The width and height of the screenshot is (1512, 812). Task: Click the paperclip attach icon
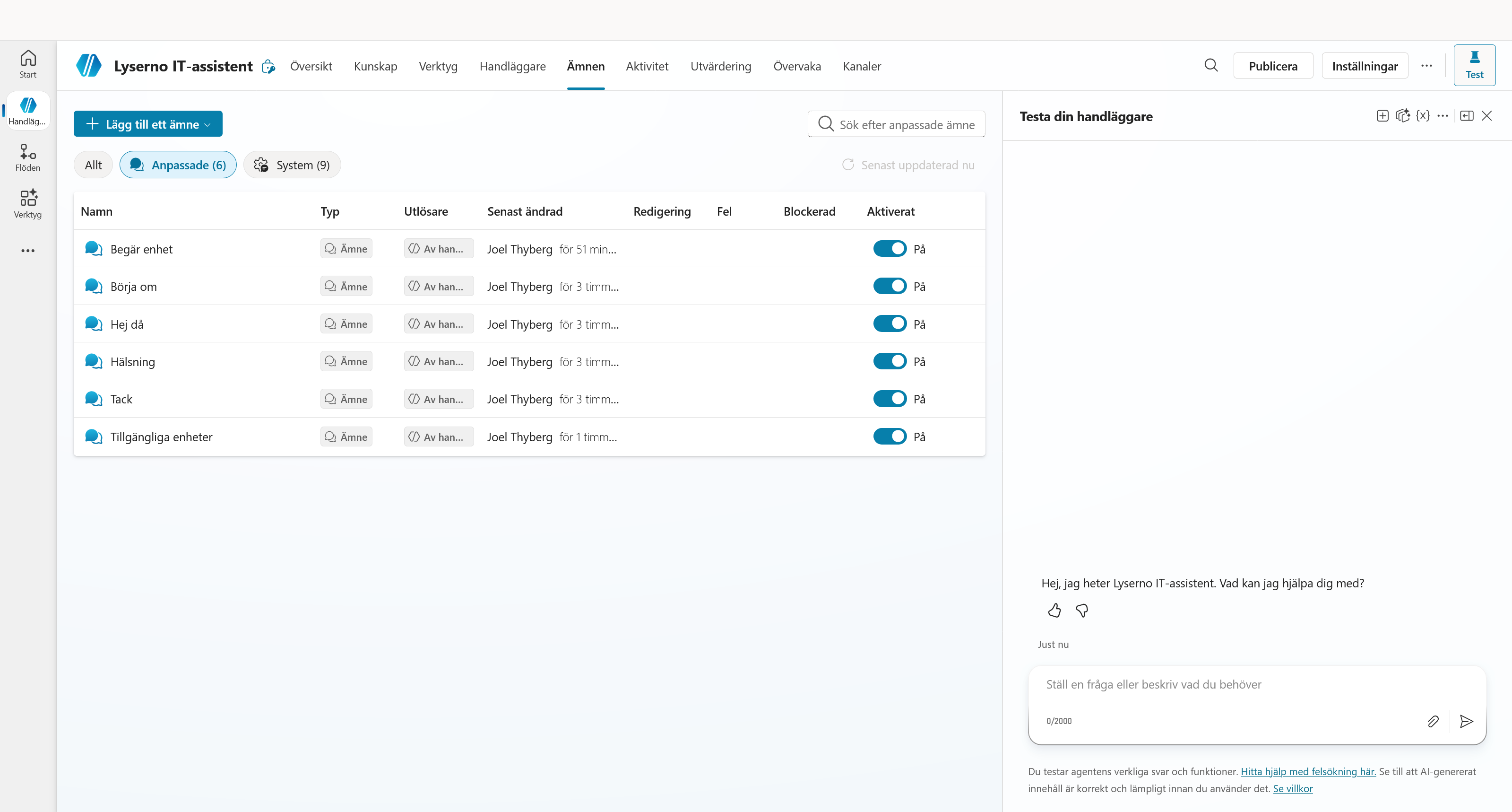(1433, 721)
